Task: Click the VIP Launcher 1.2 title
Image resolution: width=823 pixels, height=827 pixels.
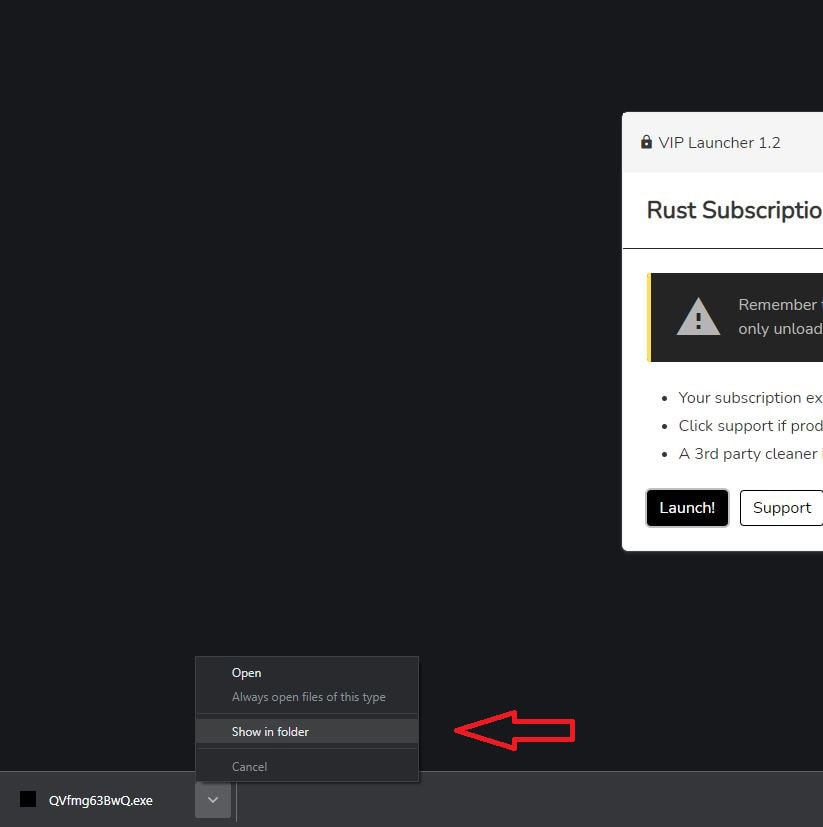Action: [719, 142]
